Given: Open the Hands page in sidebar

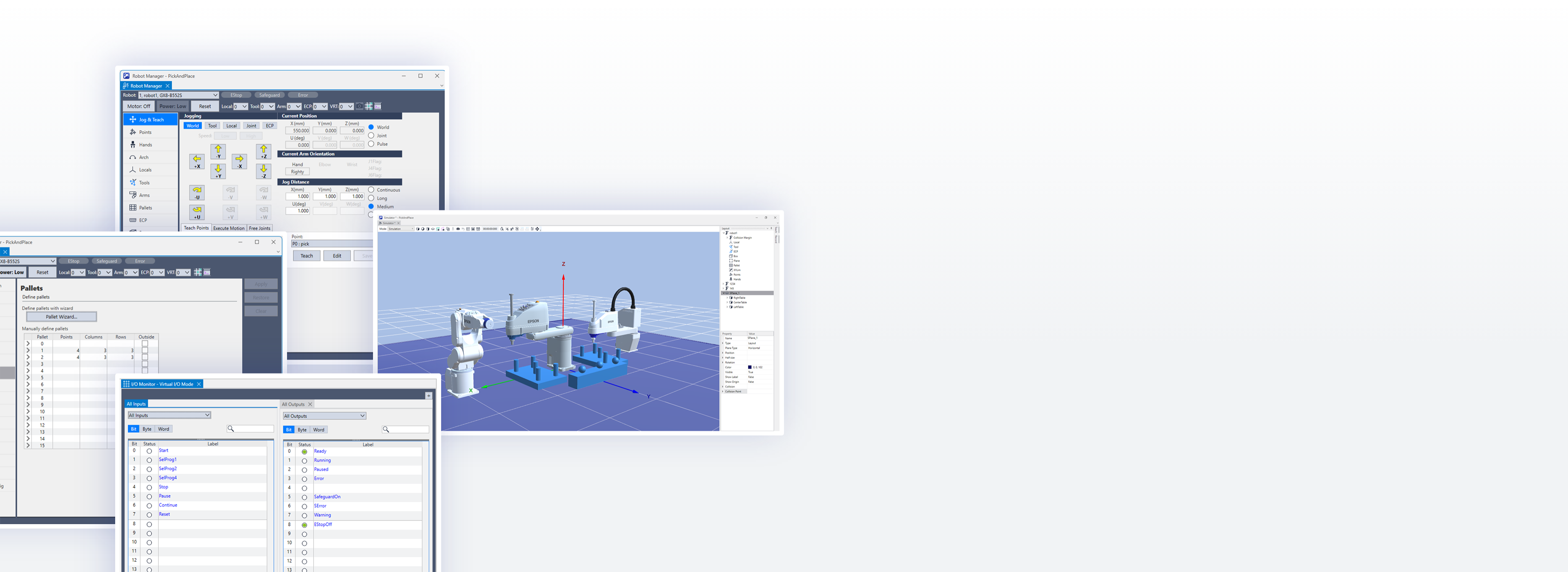Looking at the screenshot, I should click(145, 145).
